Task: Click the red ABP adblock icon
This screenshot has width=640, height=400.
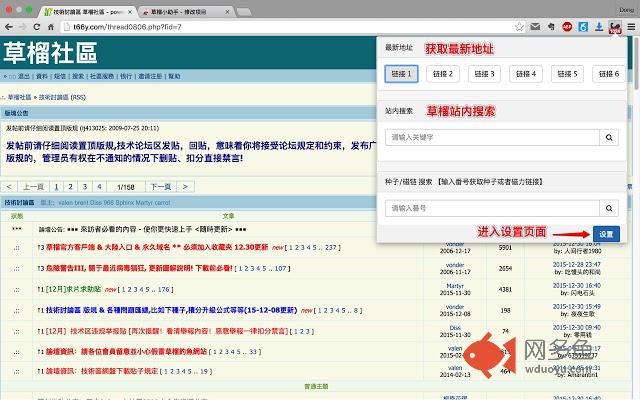Action: coord(567,27)
